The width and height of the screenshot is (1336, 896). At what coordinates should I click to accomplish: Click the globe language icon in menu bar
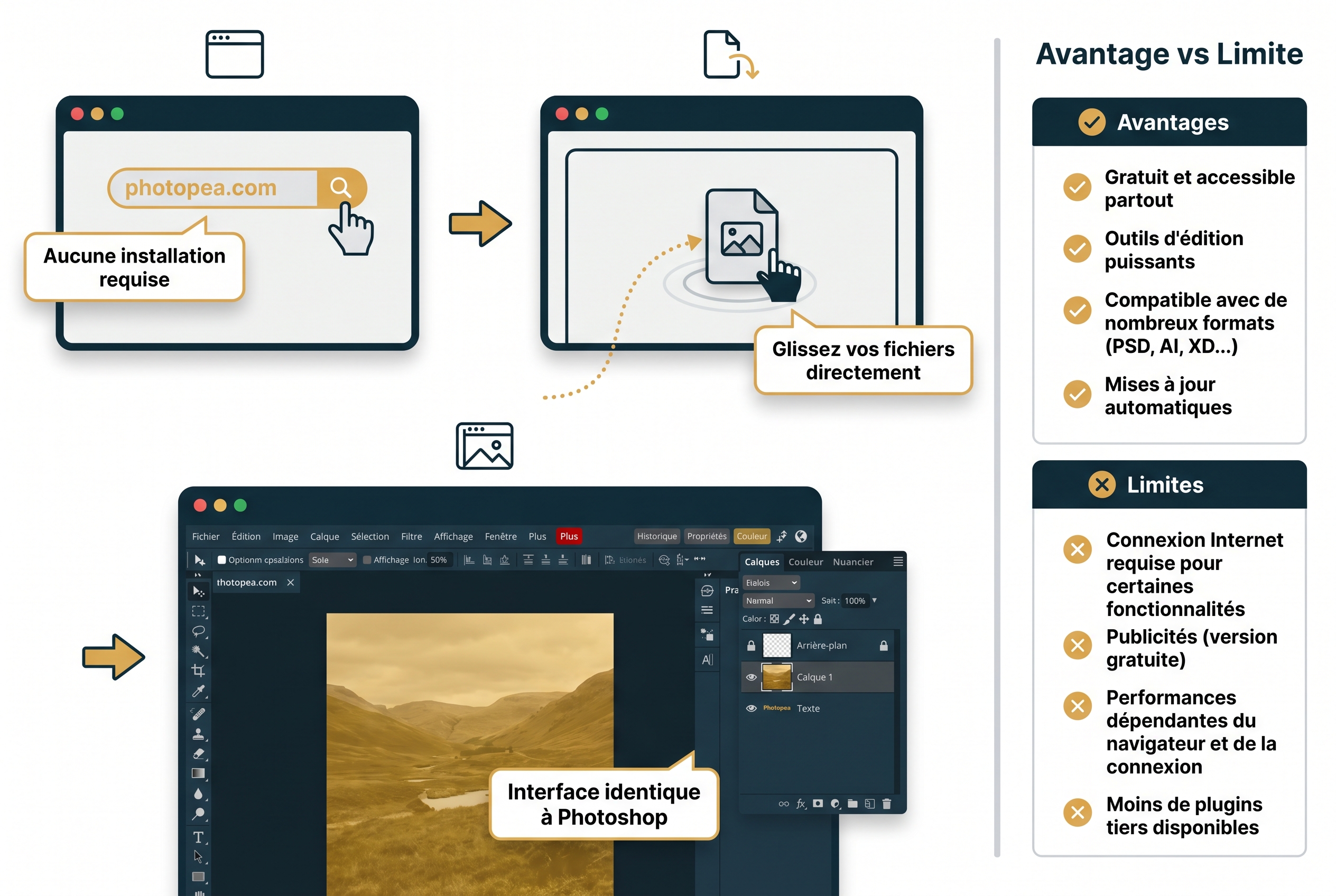pyautogui.click(x=801, y=536)
